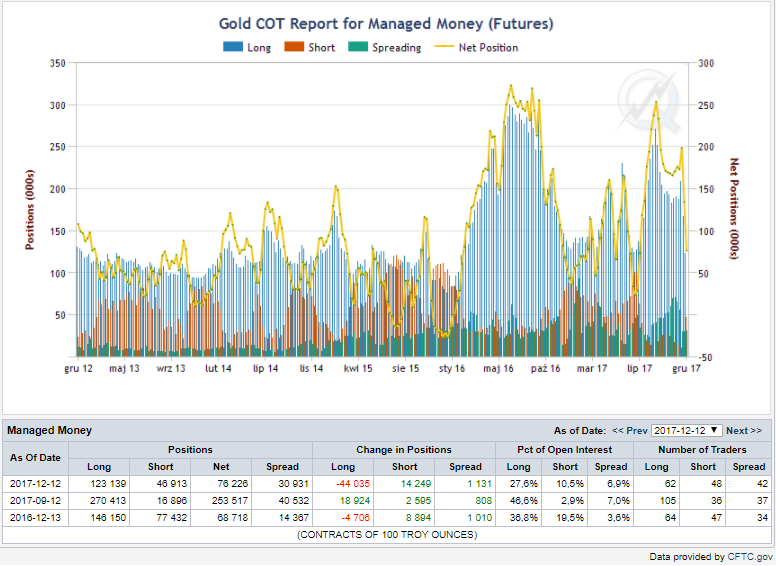Go to previous report with << Prev
This screenshot has width=776, height=566.
click(x=630, y=430)
